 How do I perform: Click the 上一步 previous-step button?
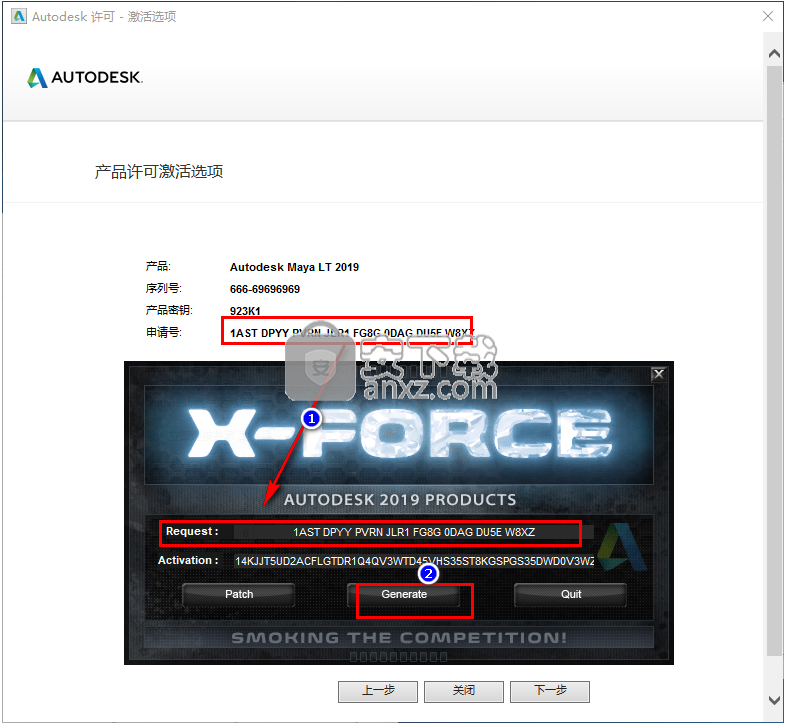pos(378,691)
